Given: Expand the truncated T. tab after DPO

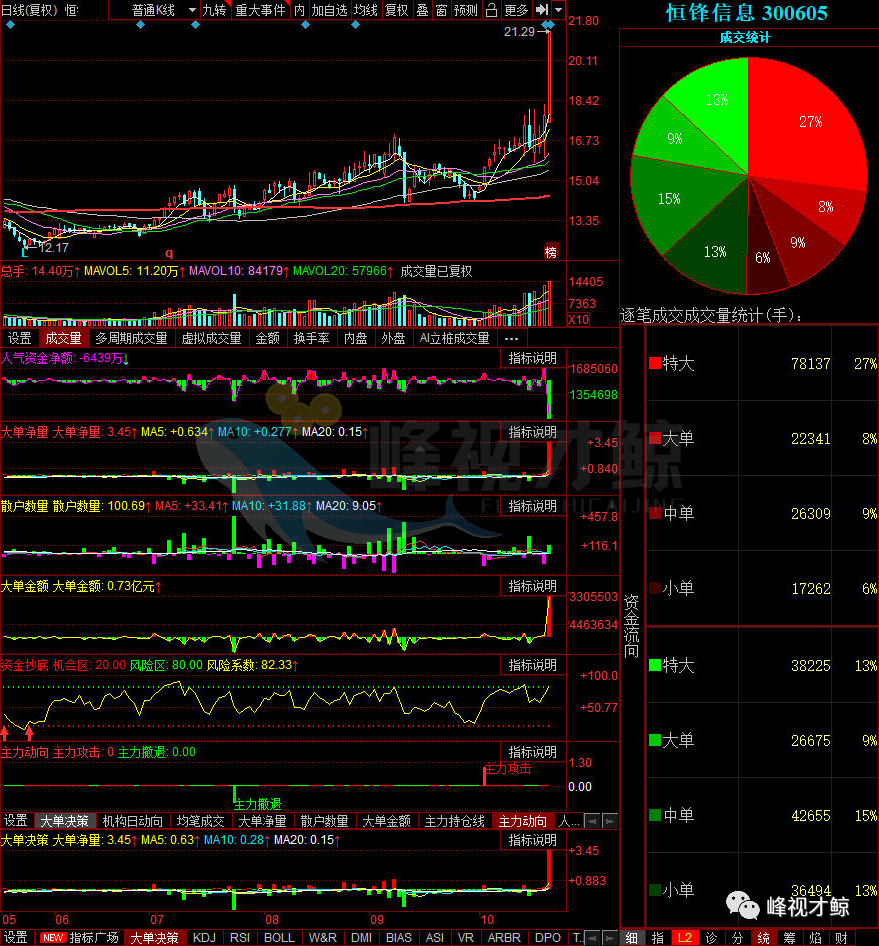Looking at the screenshot, I should [577, 938].
